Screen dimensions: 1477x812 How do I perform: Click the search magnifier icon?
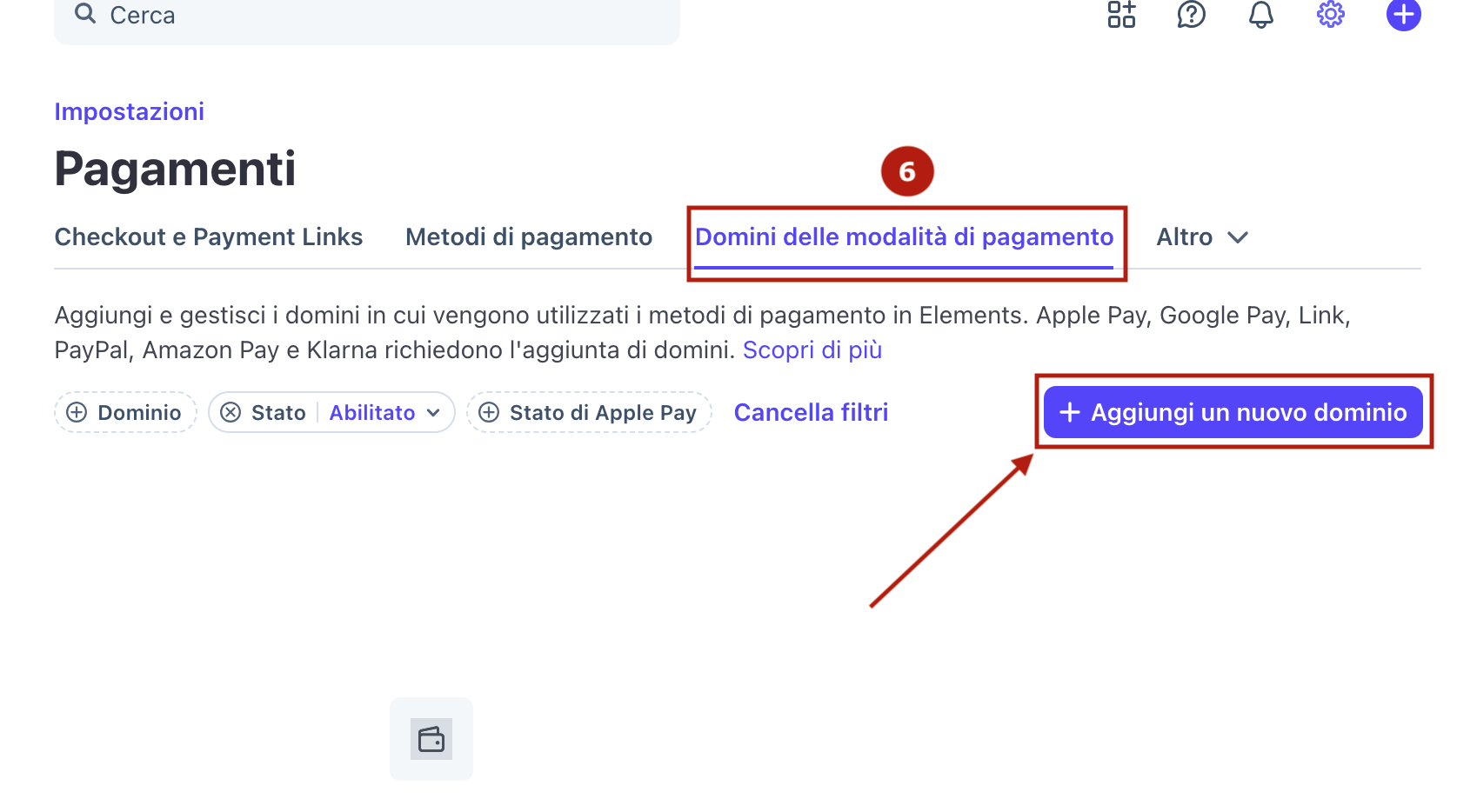point(84,13)
